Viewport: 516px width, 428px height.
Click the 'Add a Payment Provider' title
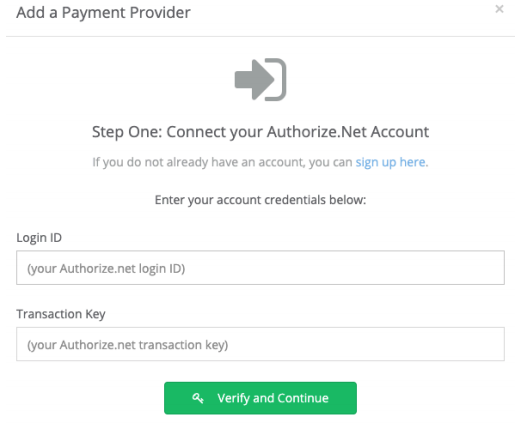pyautogui.click(x=103, y=13)
